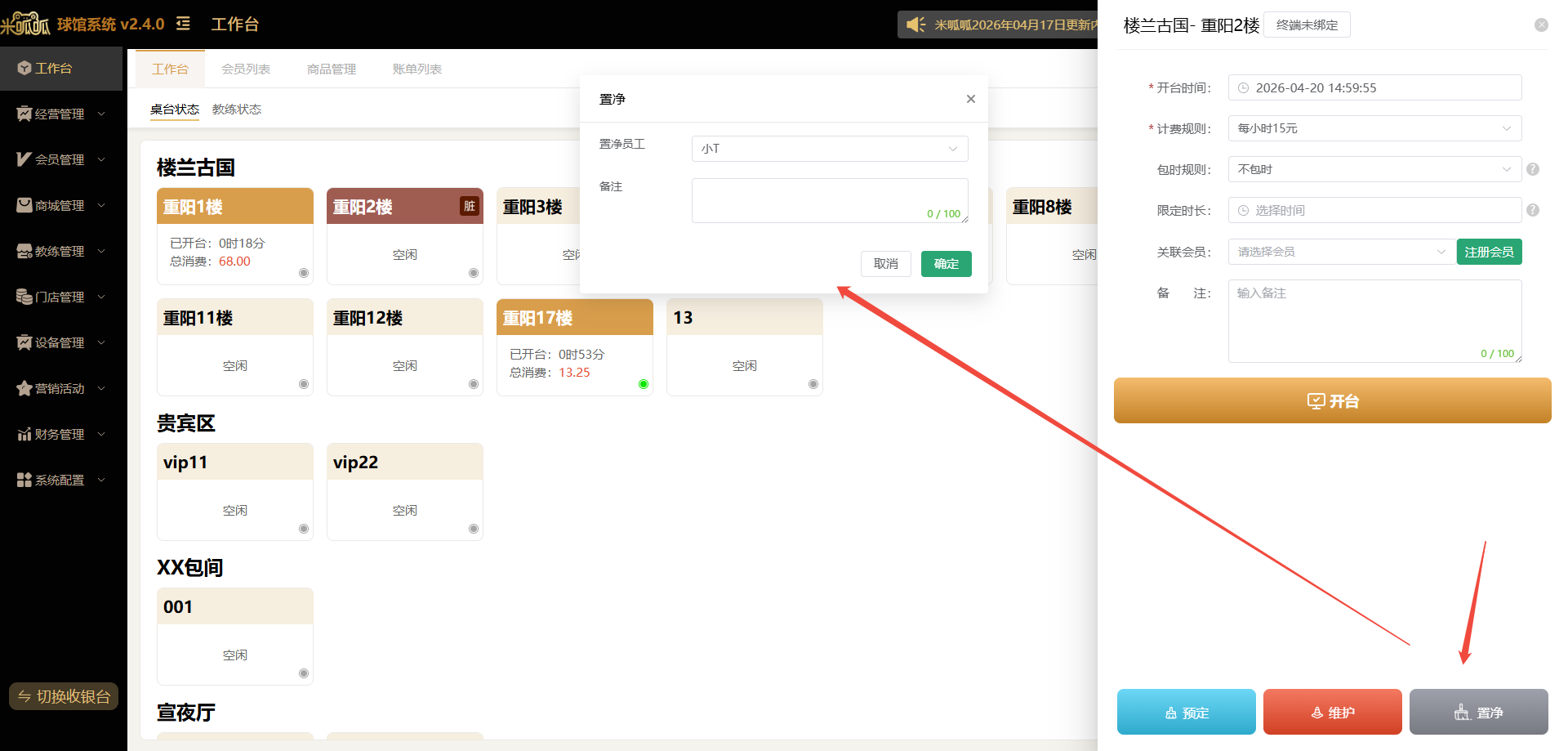1568x751 pixels.
Task: Click the status dot on table 13 card
Action: [x=813, y=384]
